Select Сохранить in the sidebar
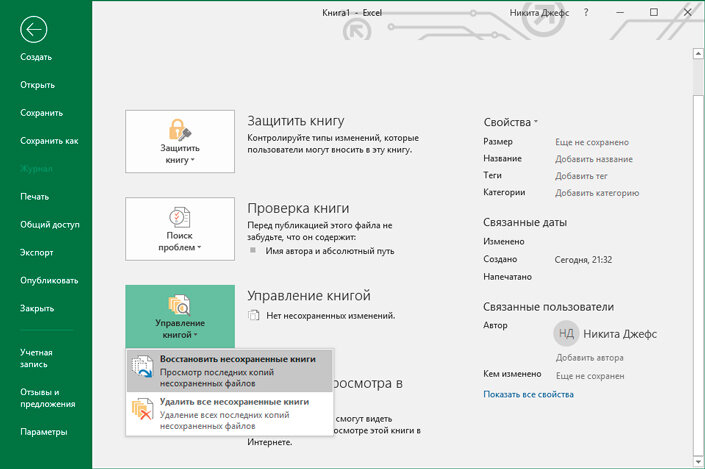Screen dimensions: 705x469 (x=41, y=113)
